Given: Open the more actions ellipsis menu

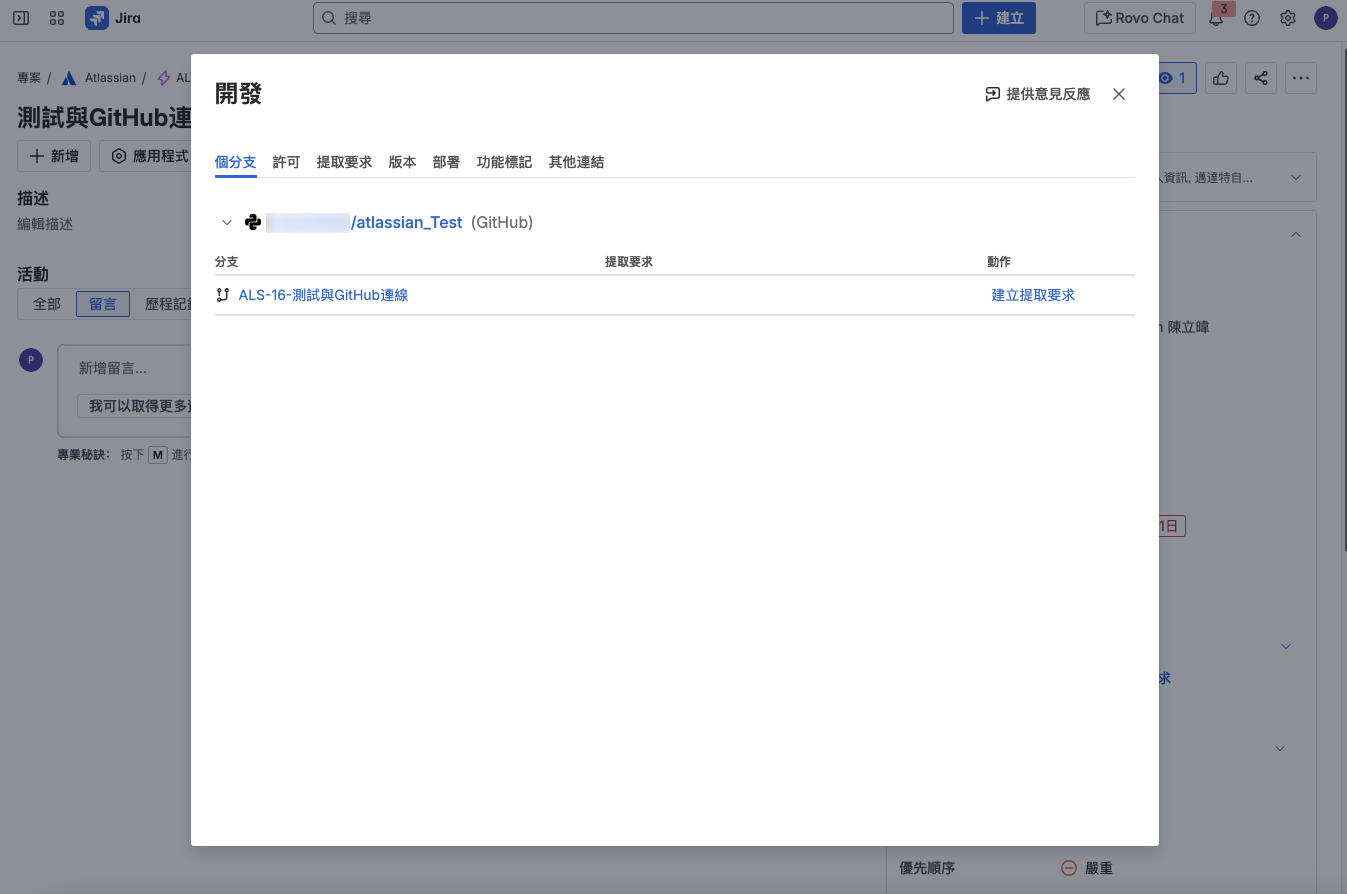Looking at the screenshot, I should click(x=1300, y=78).
